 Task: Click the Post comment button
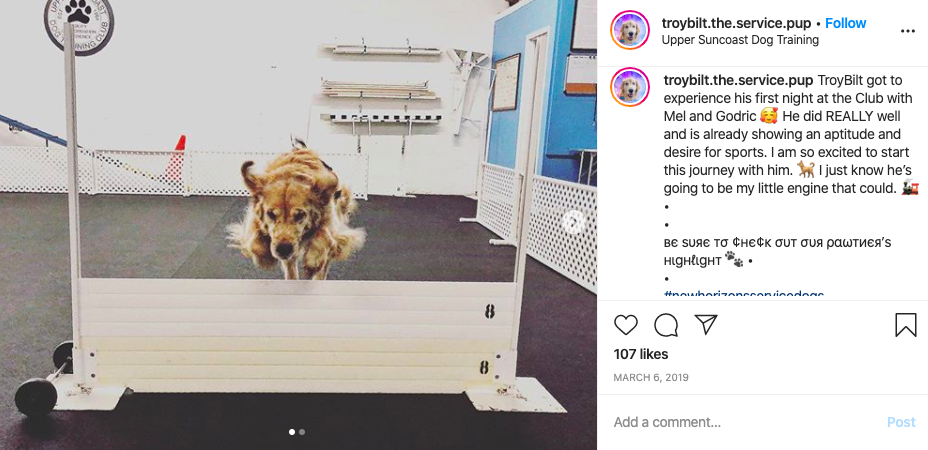coord(901,422)
